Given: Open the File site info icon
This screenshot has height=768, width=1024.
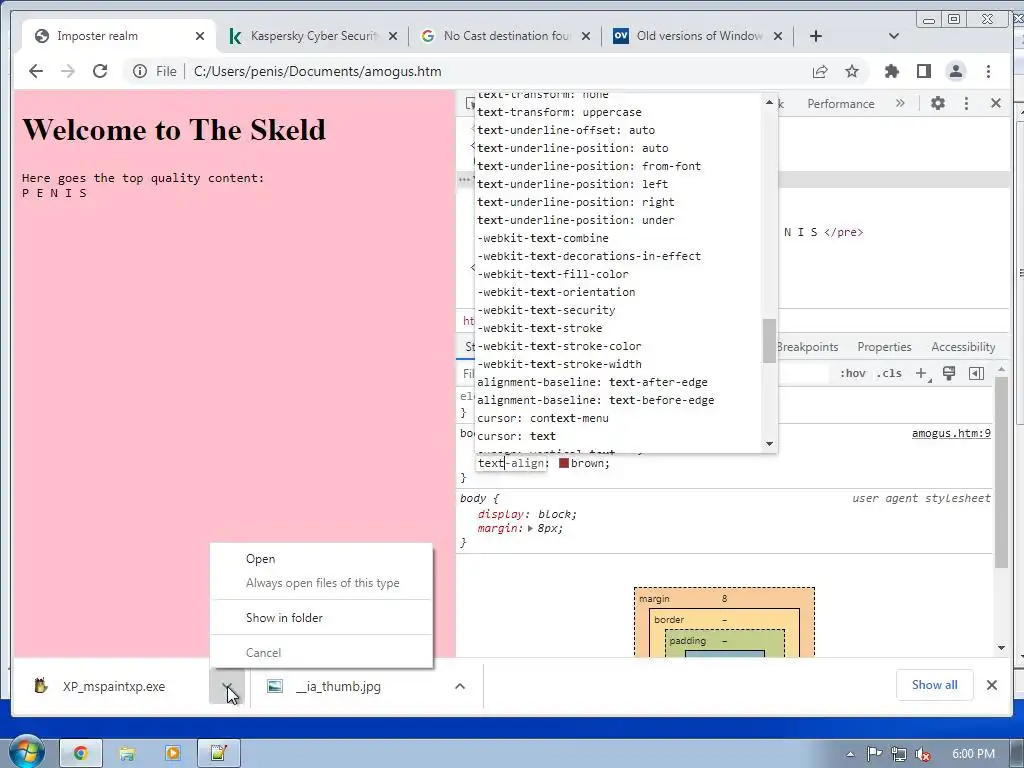Looking at the screenshot, I should 140,71.
